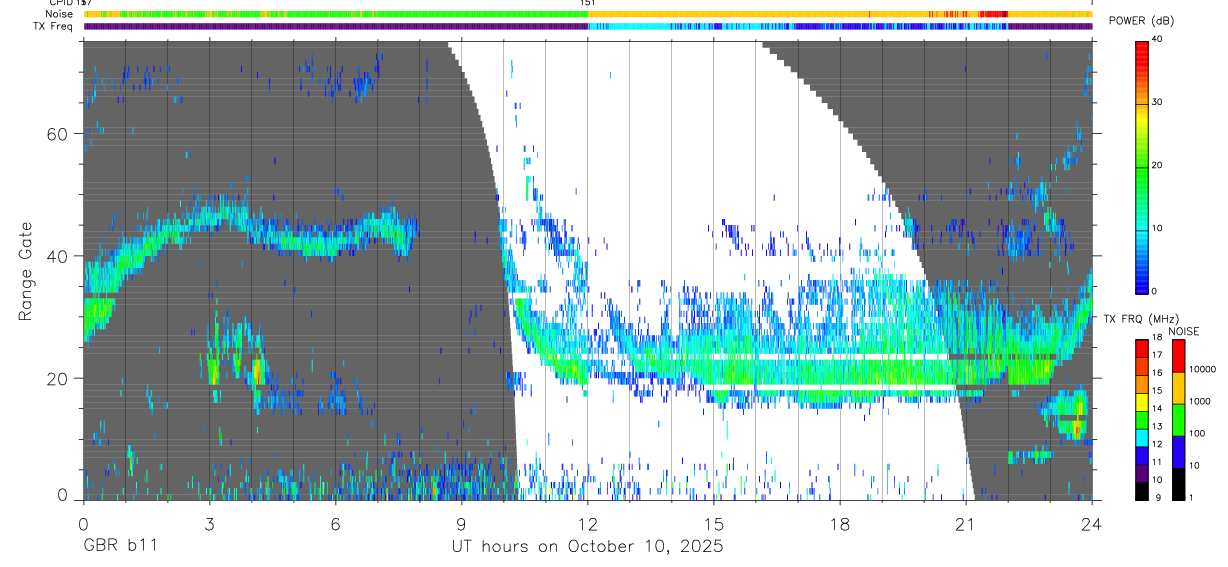
Task: Click the 9 hour tick on time axis
Action: point(461,522)
